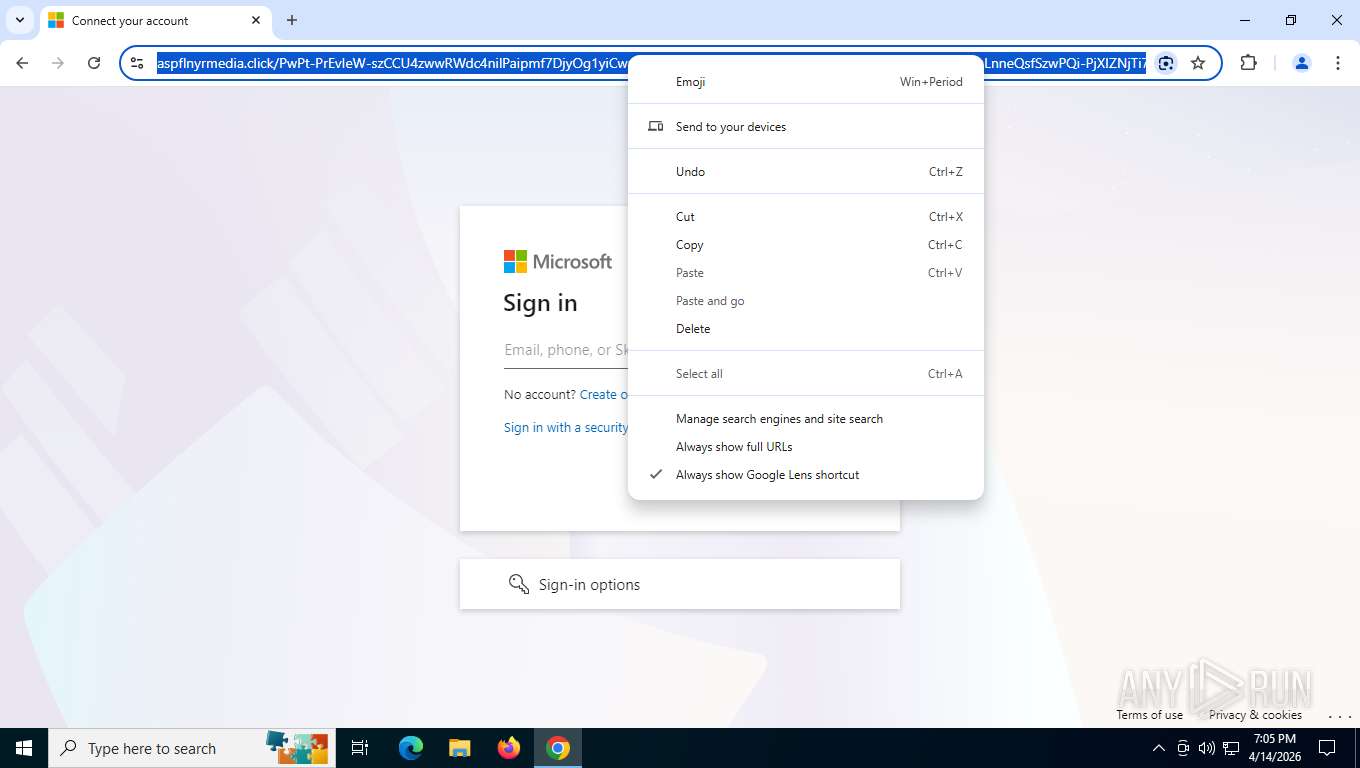The width and height of the screenshot is (1360, 768).
Task: Open Manage search engines and site search
Action: [806, 419]
